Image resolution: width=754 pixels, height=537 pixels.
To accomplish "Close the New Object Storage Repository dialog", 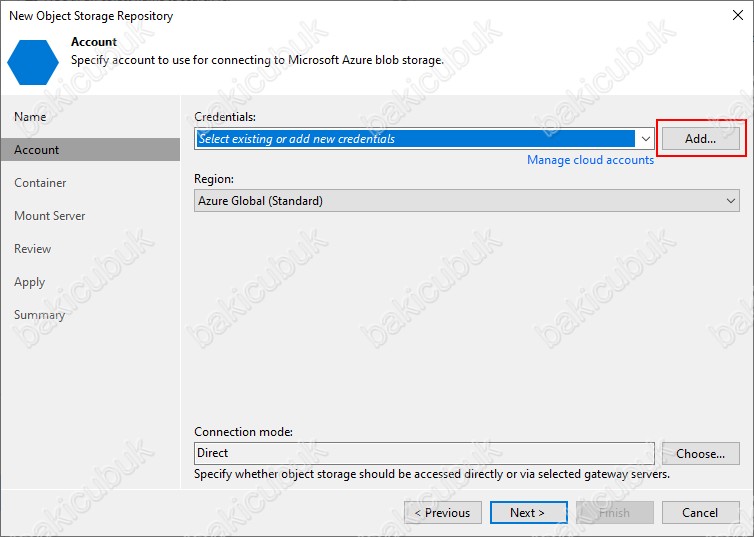I will (x=738, y=15).
